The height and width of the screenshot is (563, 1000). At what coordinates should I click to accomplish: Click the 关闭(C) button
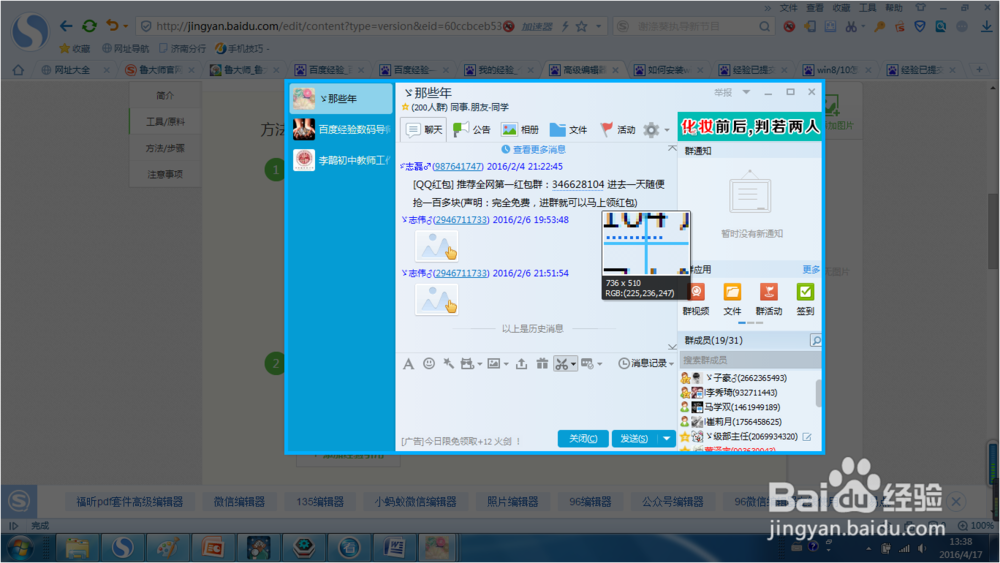click(583, 439)
